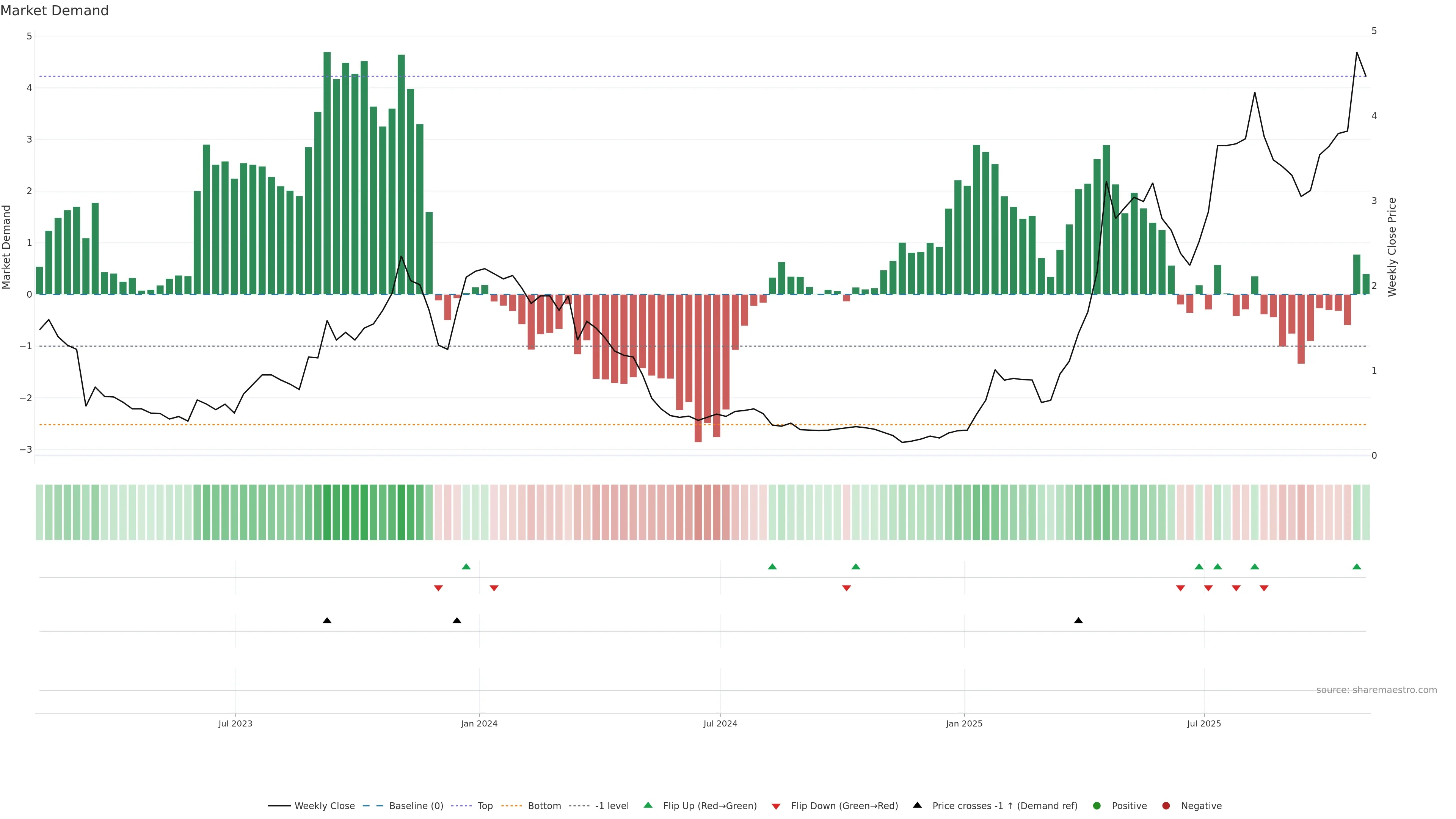Screen dimensions: 1456x819
Task: Click green Flip Up legend triangle
Action: coord(648,805)
